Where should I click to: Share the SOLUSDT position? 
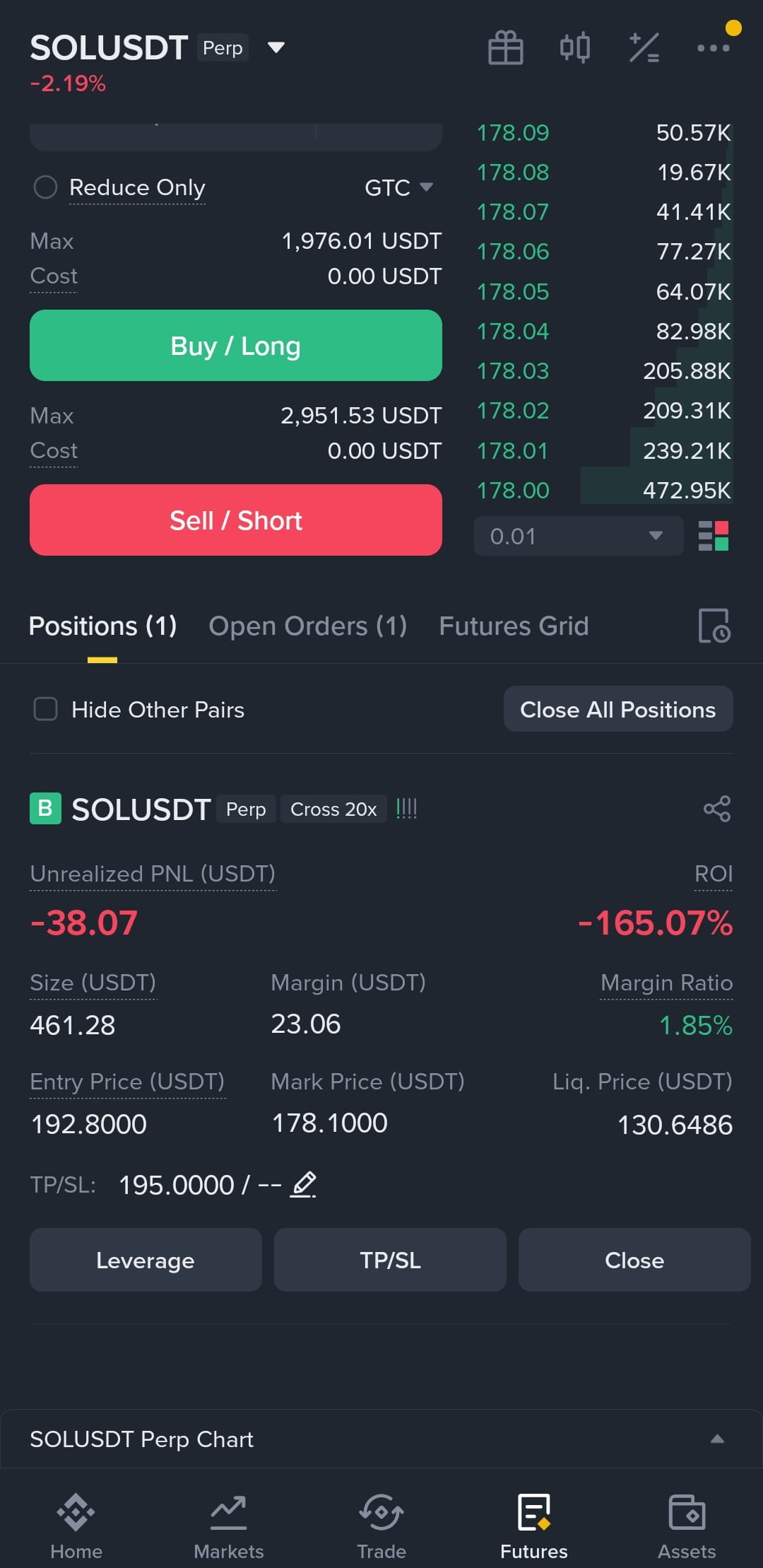[717, 809]
